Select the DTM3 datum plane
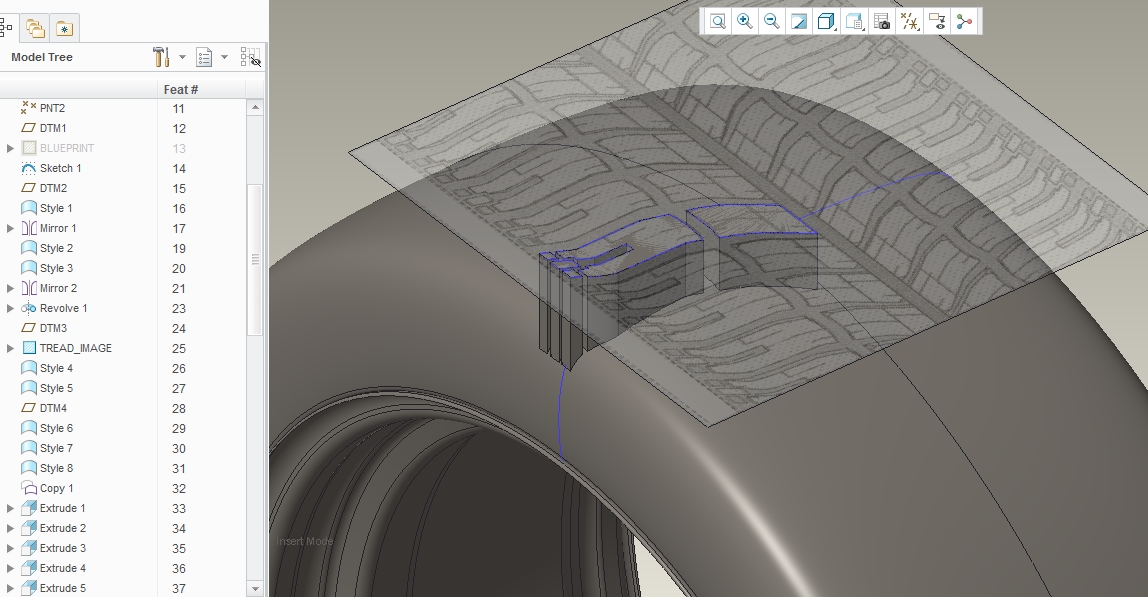The width and height of the screenshot is (1148, 597). click(x=53, y=328)
